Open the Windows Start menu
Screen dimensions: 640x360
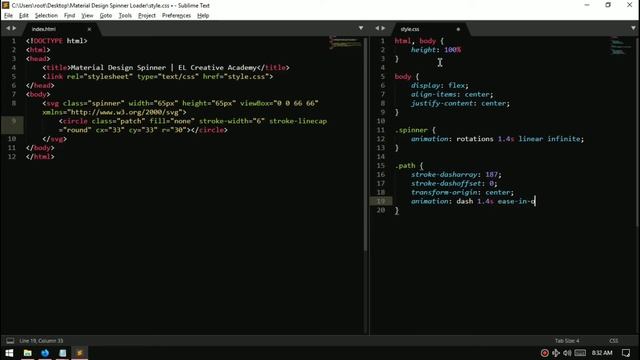coord(9,353)
